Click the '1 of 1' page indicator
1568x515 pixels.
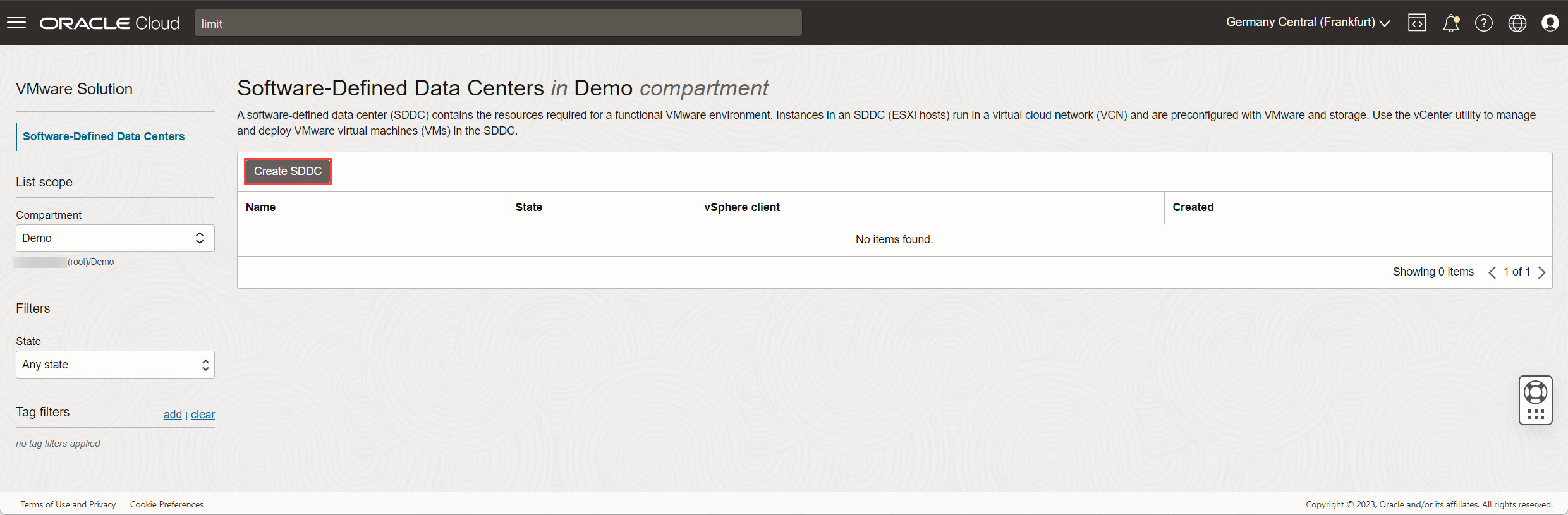pyautogui.click(x=1517, y=272)
